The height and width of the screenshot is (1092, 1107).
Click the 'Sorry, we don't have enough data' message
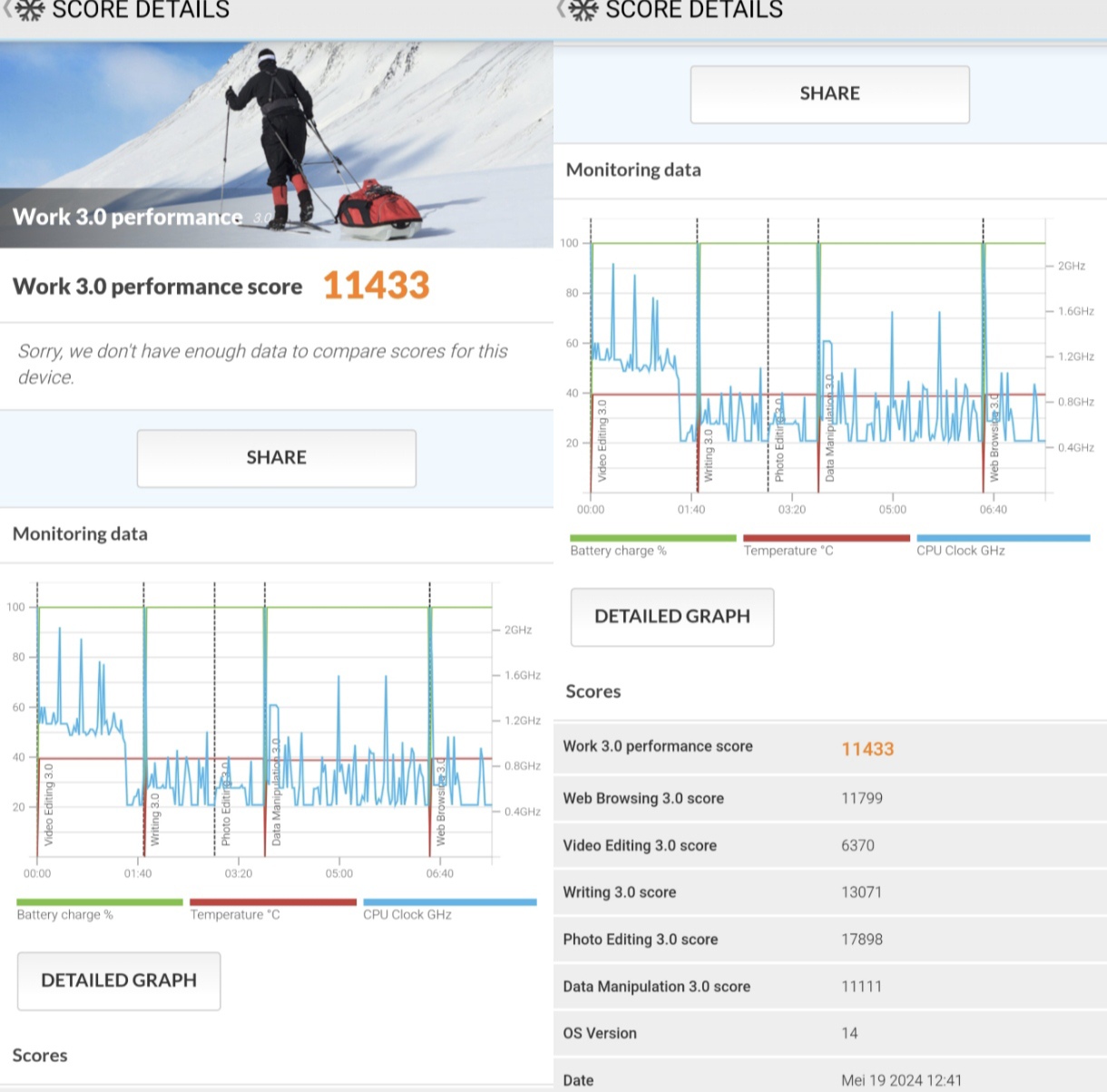click(263, 364)
